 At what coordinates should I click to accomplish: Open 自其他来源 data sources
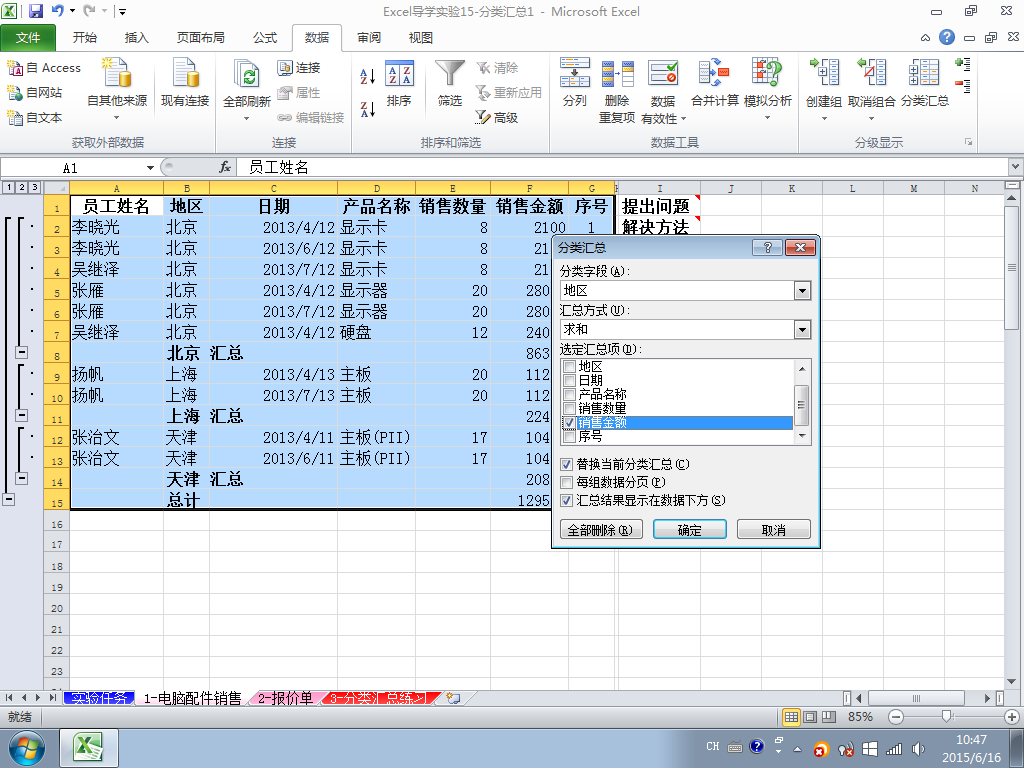[x=117, y=89]
